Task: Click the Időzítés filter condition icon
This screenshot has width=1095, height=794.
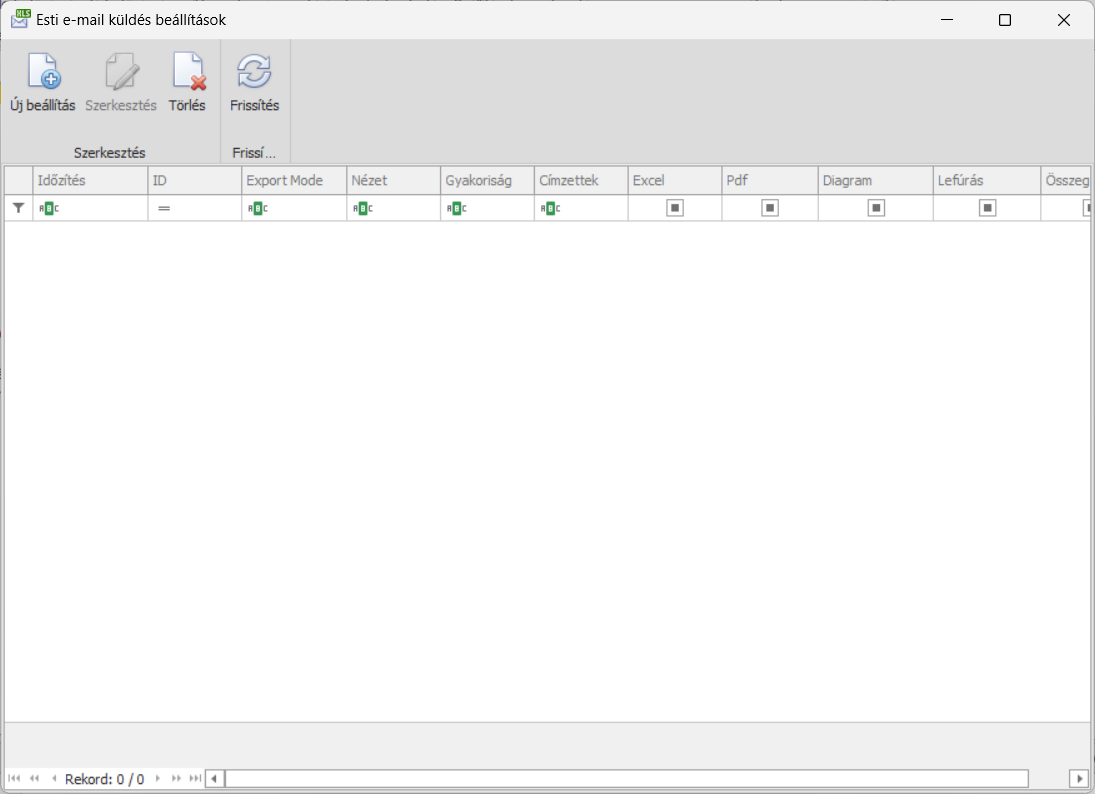Action: click(x=46, y=208)
